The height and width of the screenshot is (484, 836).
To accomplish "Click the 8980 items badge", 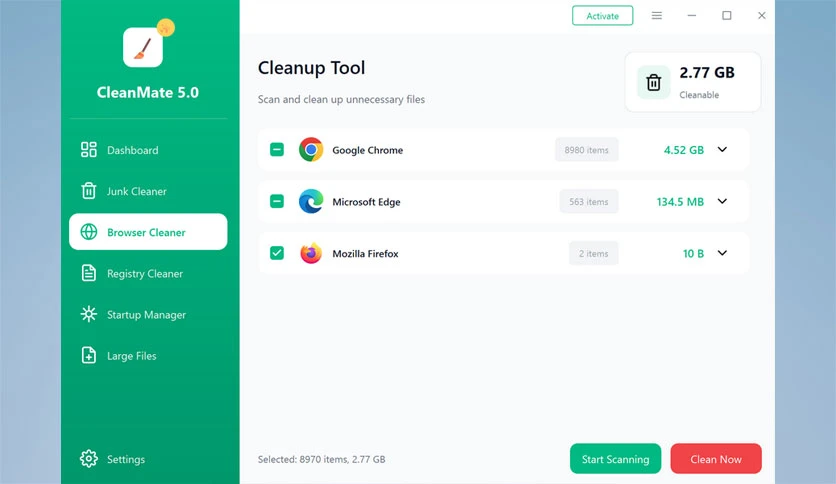I will click(586, 150).
